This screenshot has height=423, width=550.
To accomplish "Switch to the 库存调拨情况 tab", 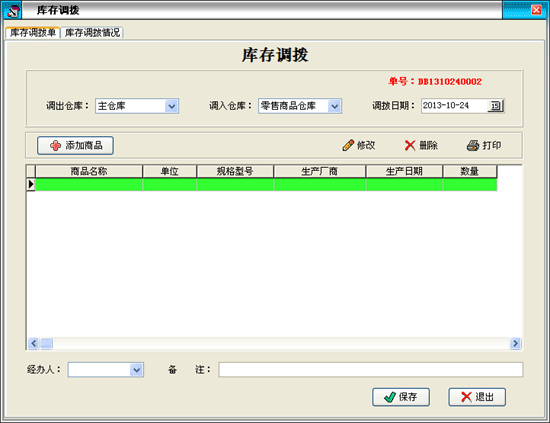I will tap(92, 33).
